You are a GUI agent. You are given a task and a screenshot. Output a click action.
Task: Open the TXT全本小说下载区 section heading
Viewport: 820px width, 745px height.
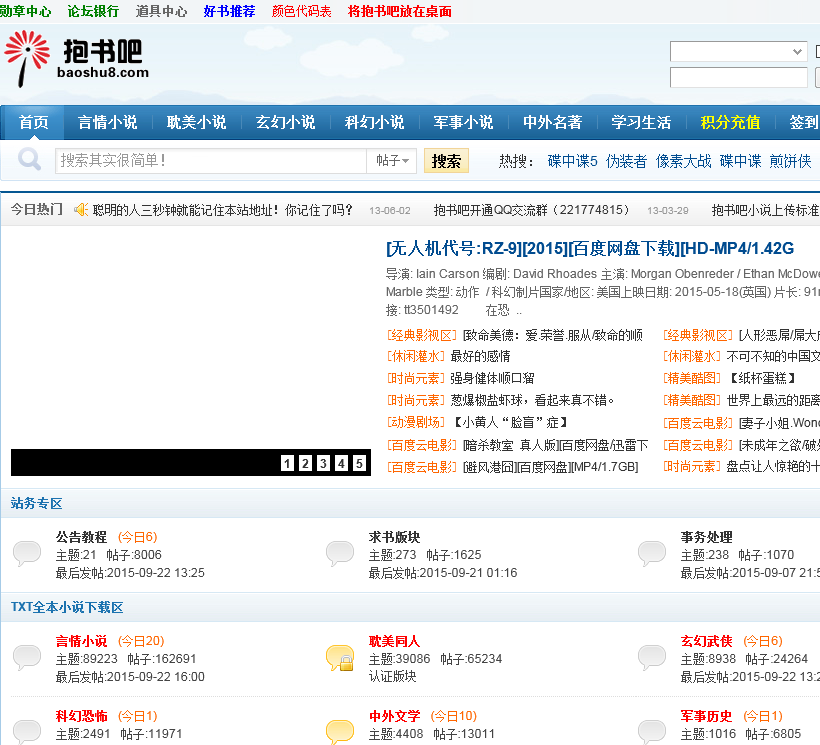pyautogui.click(x=67, y=607)
